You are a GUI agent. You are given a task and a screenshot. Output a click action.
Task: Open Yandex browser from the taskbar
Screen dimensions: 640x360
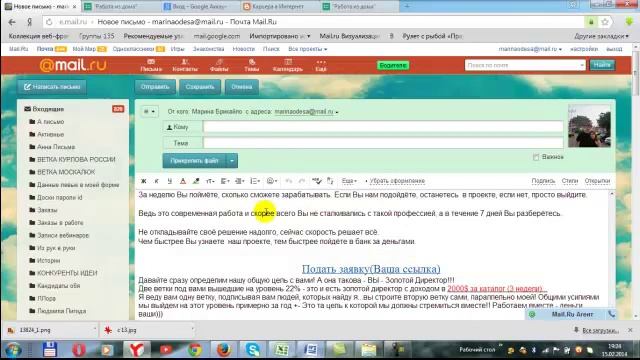tap(136, 350)
